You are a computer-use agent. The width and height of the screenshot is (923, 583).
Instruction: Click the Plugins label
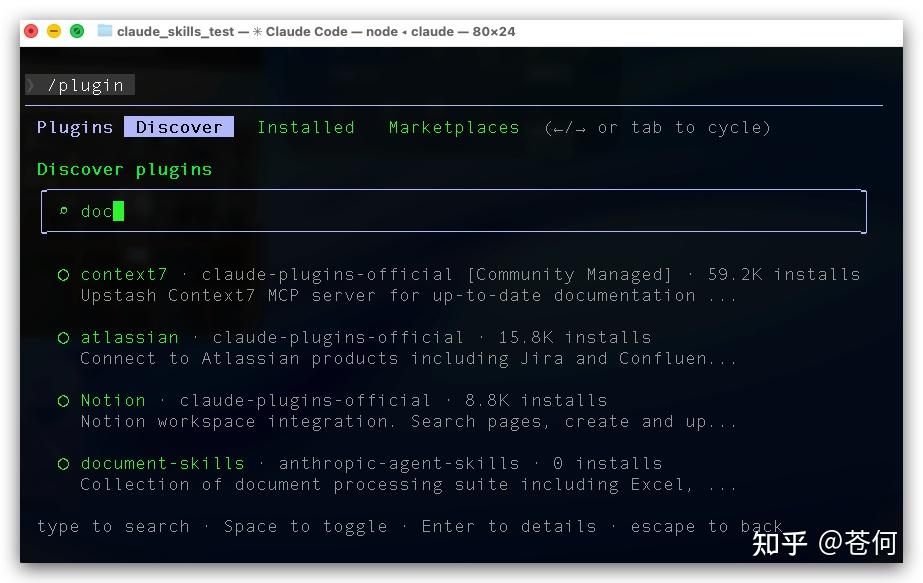[x=75, y=127]
